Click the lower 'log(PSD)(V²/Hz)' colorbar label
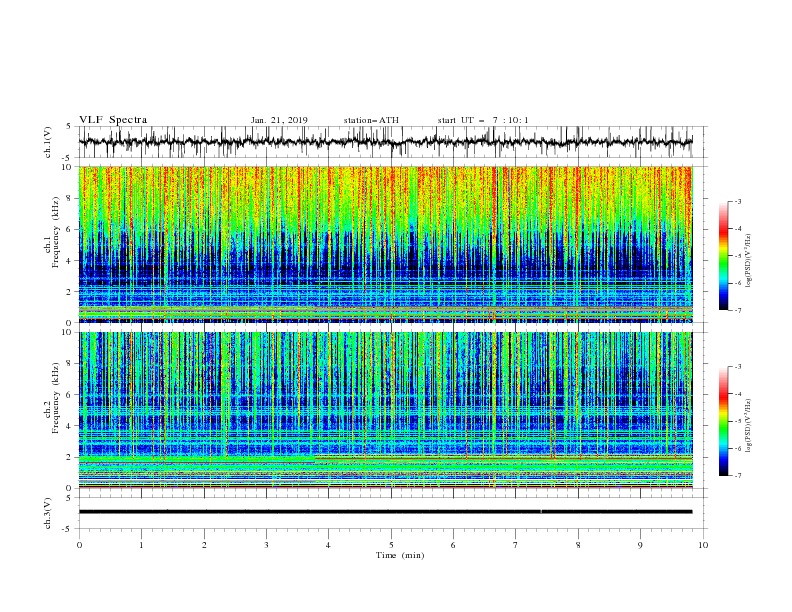Viewport: 792px width, 612px height. tap(749, 426)
